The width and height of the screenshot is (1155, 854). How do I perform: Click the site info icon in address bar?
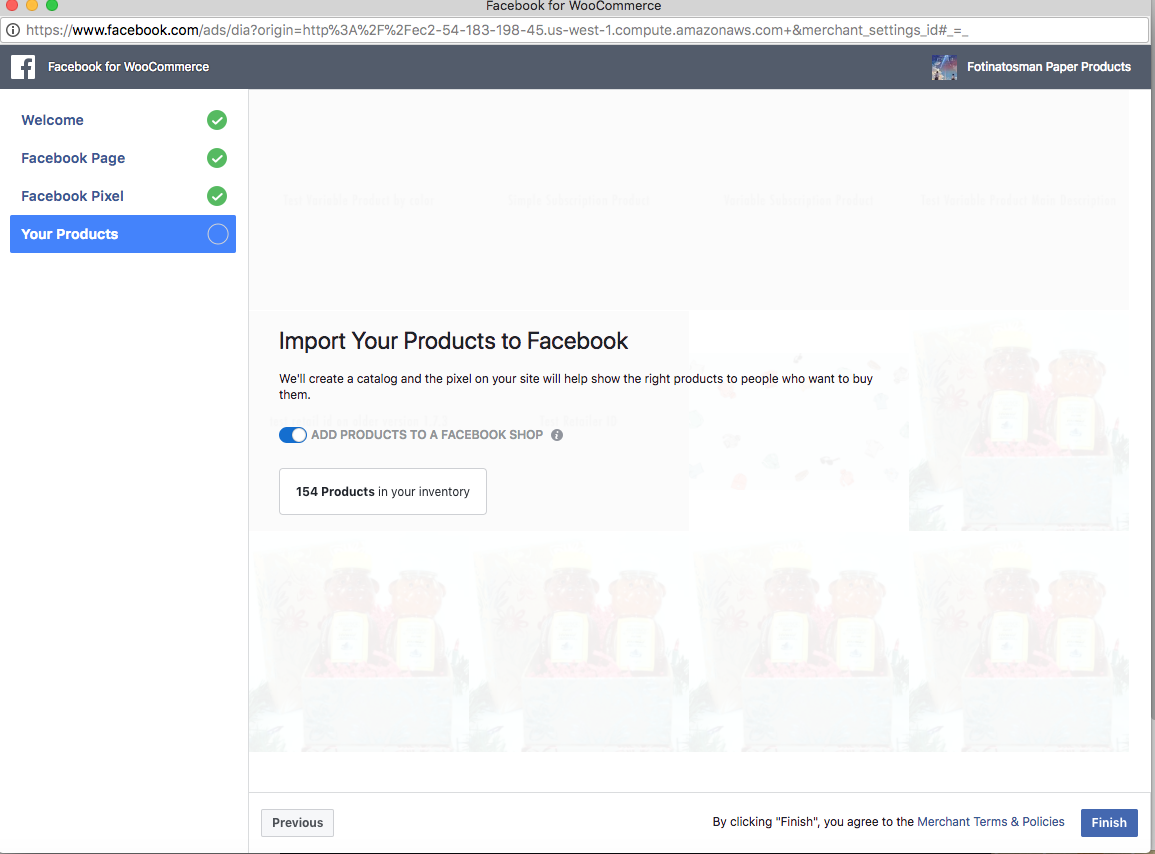click(13, 30)
